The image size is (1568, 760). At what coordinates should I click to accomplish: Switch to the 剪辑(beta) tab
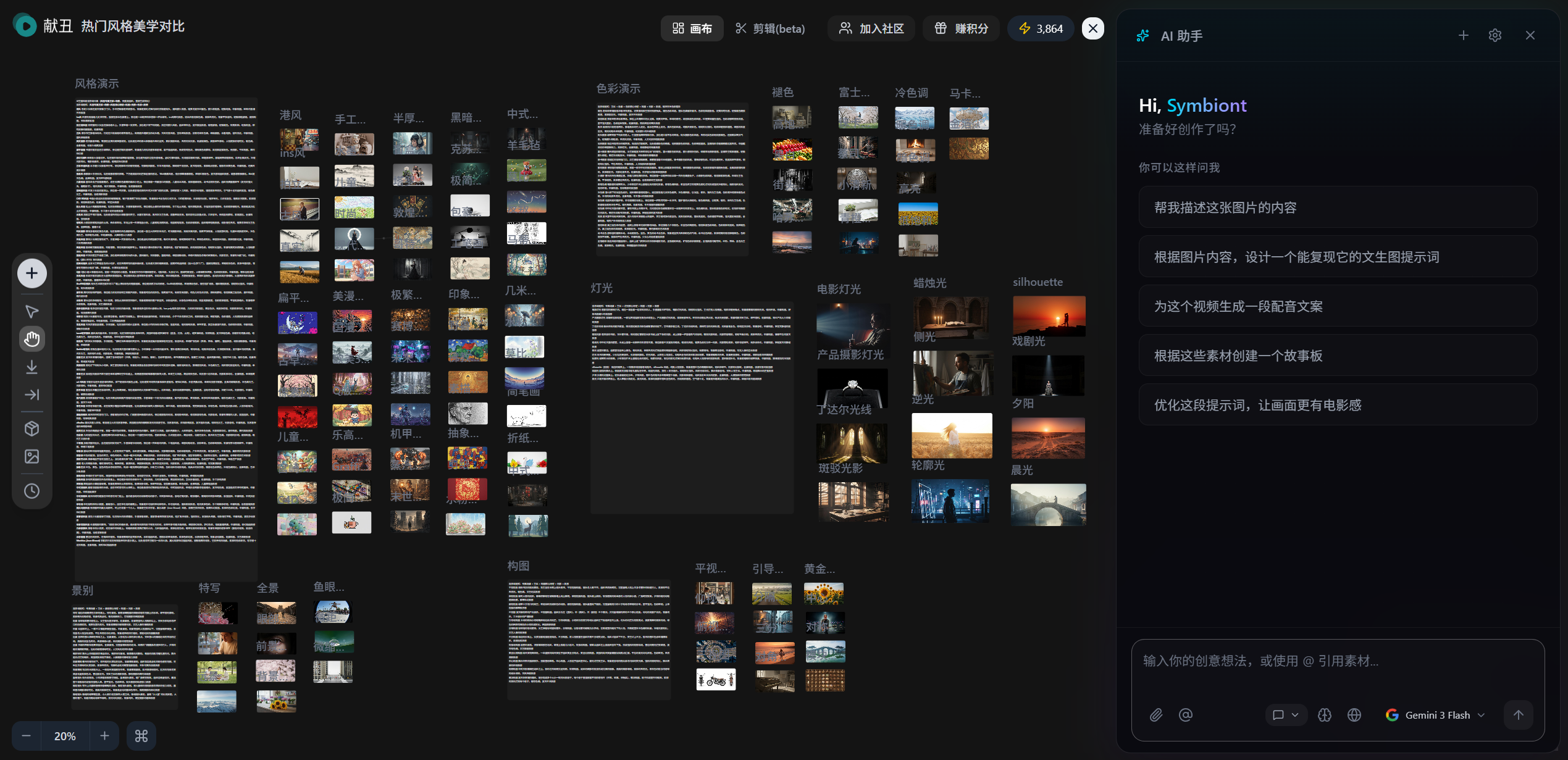point(770,28)
